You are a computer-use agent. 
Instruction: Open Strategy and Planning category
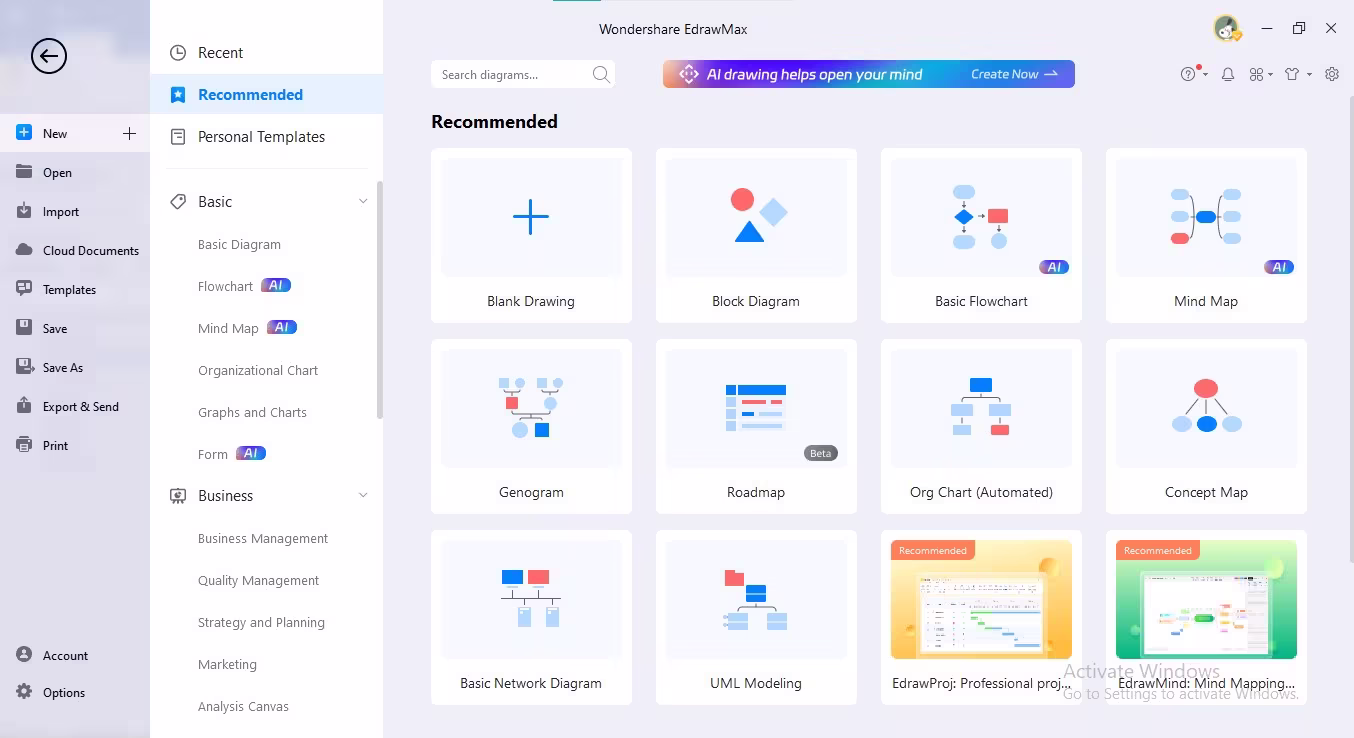[261, 622]
